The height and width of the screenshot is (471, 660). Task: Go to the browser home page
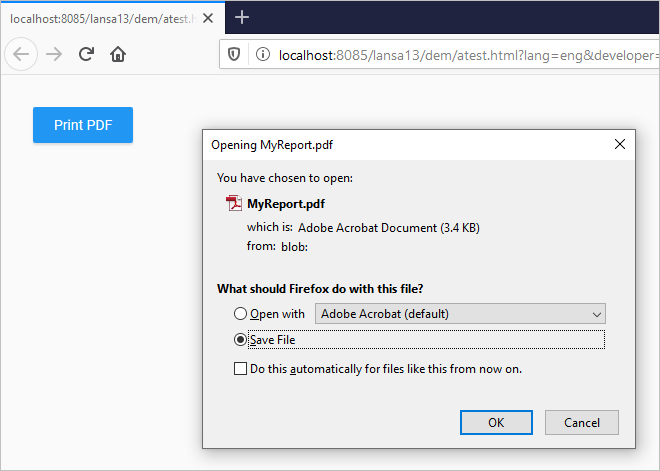pos(118,54)
